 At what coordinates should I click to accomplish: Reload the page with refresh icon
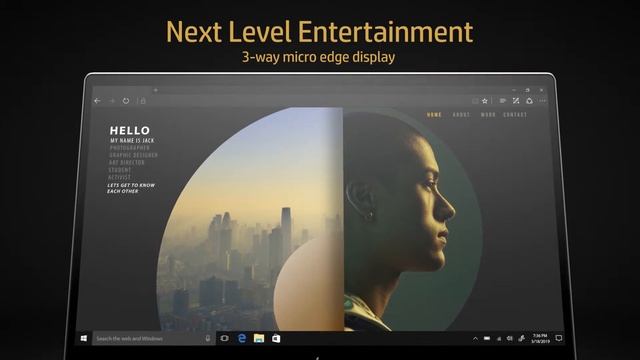click(x=126, y=101)
